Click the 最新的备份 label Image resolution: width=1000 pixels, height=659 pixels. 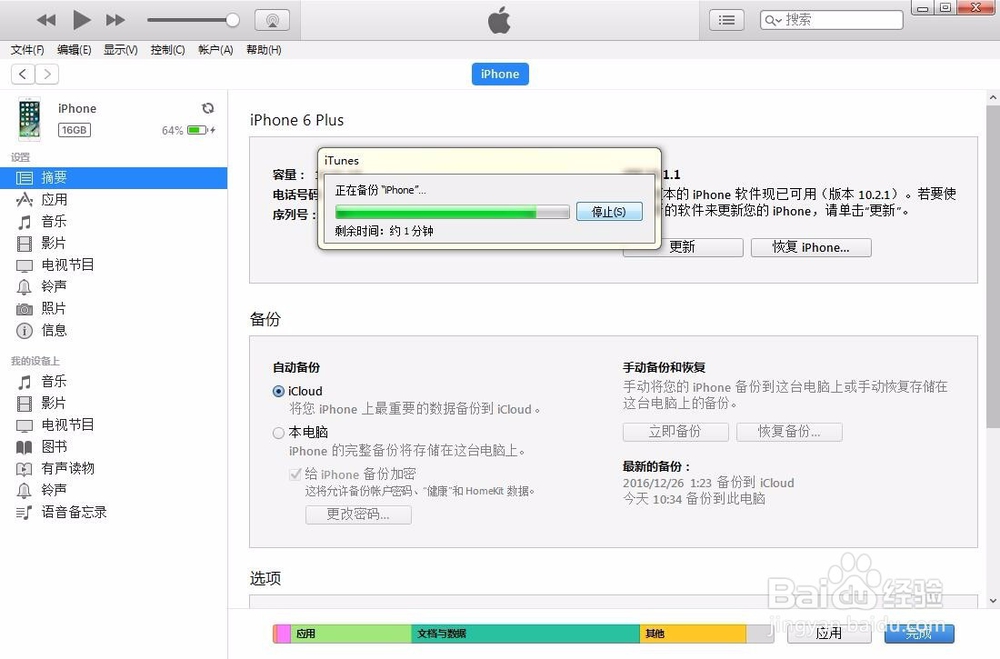pyautogui.click(x=656, y=466)
